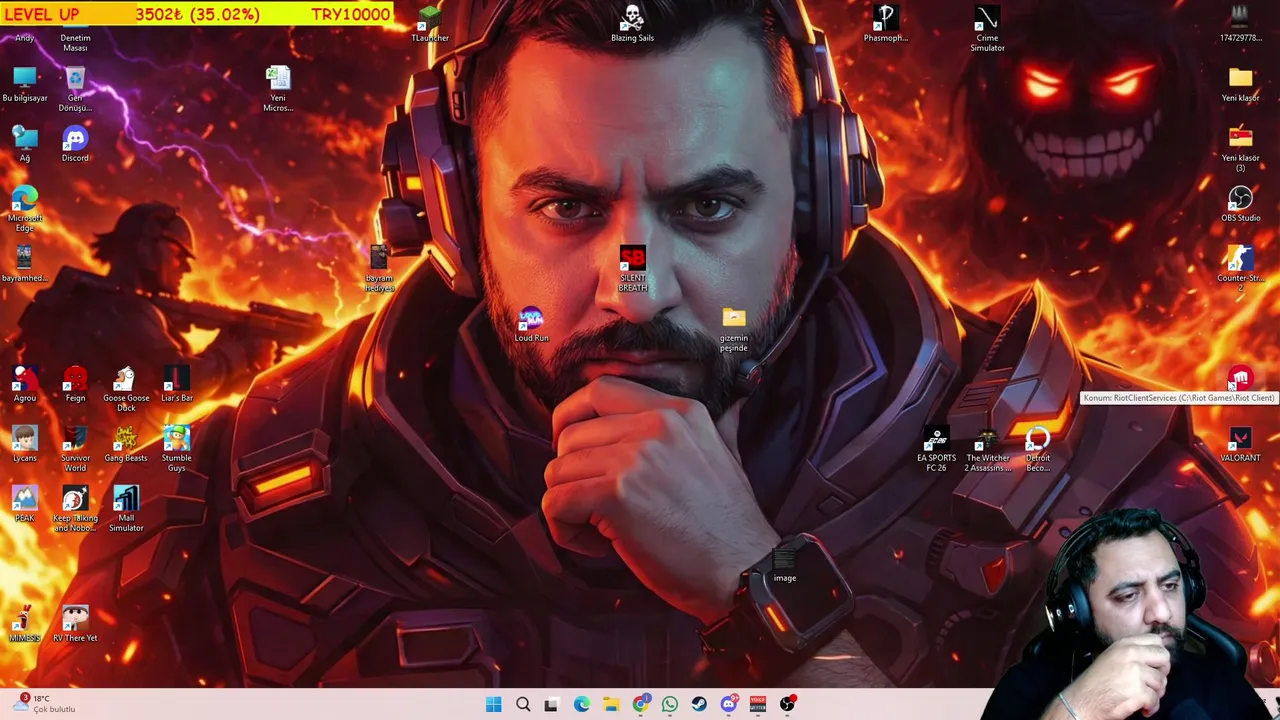1280x720 pixels.
Task: Click the taskbar Search magnifier
Action: 523,704
